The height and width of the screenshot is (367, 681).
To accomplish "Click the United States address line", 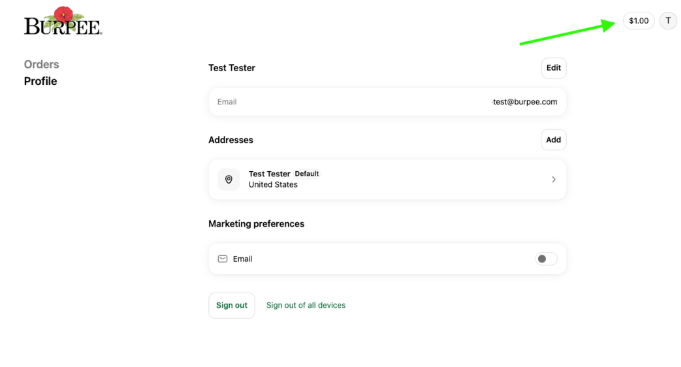I will tap(273, 185).
